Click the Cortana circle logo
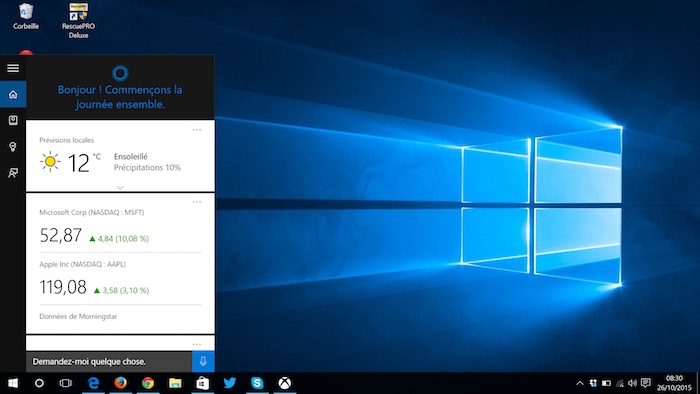700x394 pixels. pos(120,73)
